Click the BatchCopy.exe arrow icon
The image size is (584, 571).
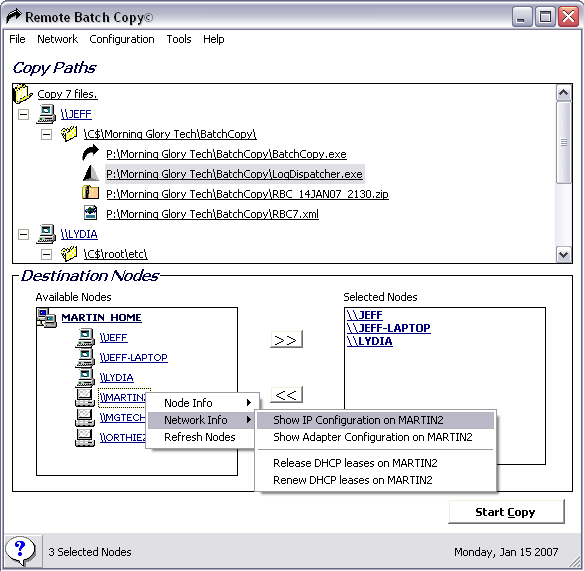91,153
